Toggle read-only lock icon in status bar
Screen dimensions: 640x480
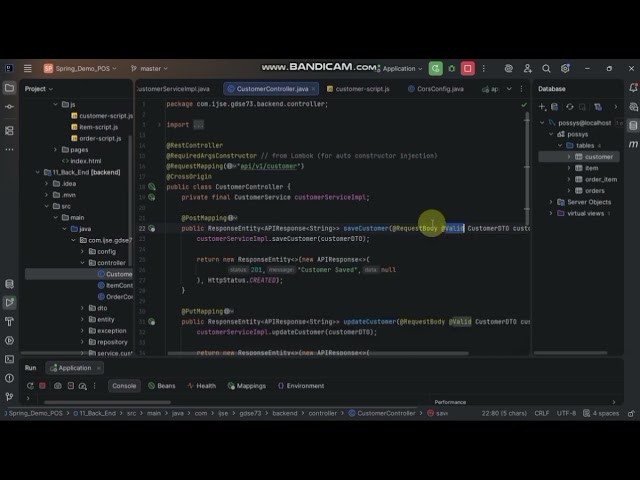tap(631, 413)
